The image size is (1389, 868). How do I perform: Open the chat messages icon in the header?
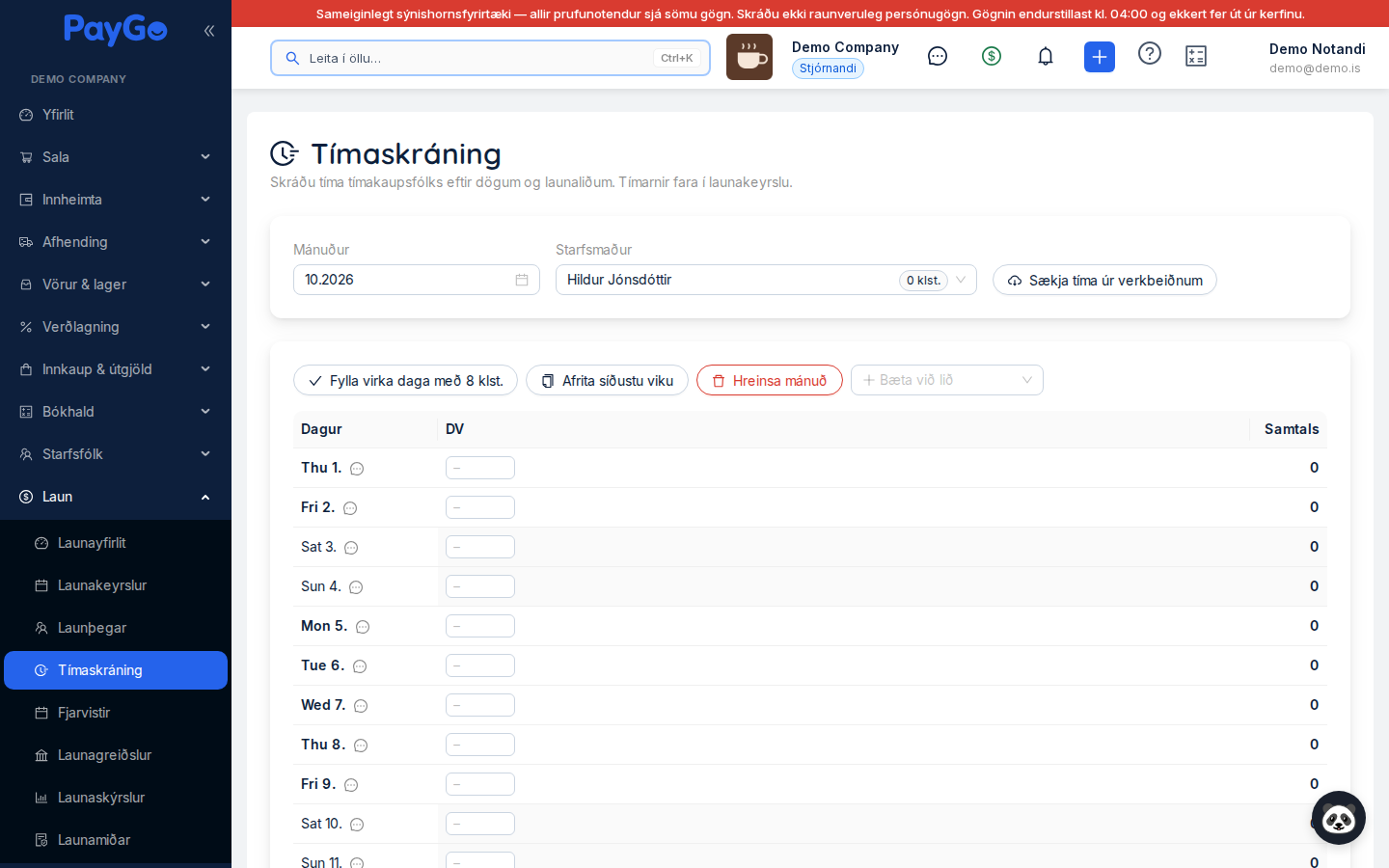pyautogui.click(x=938, y=57)
